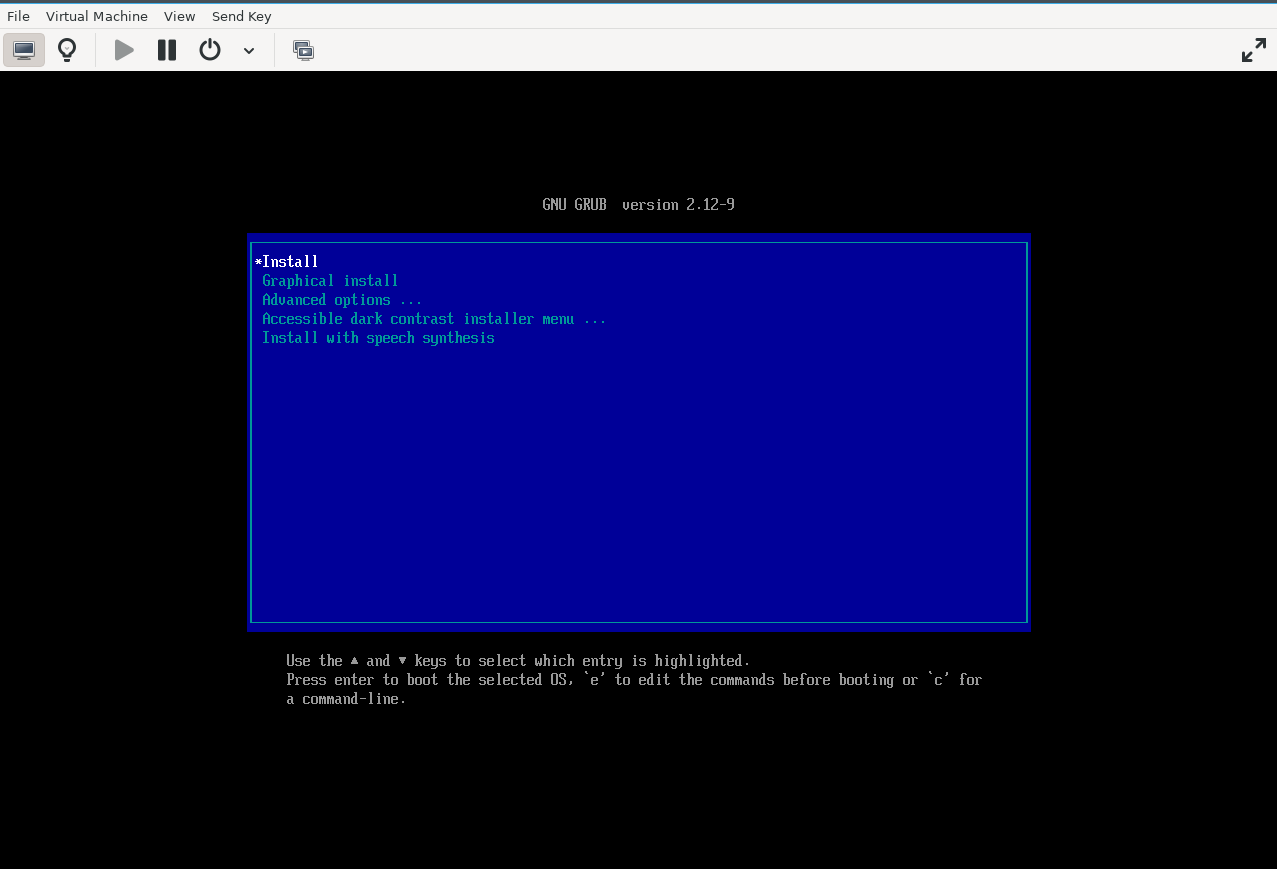Open the shutdown options chevron
The image size is (1277, 869).
coord(248,50)
